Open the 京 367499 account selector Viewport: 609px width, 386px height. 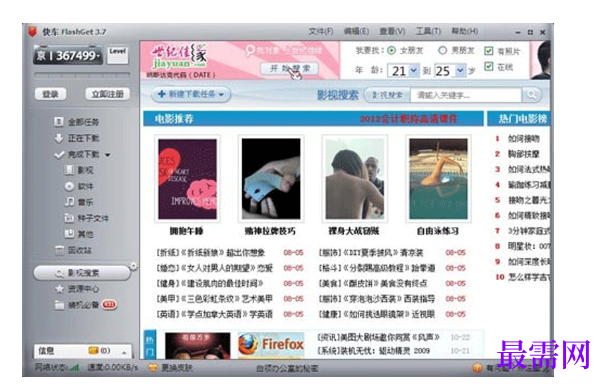(x=68, y=56)
